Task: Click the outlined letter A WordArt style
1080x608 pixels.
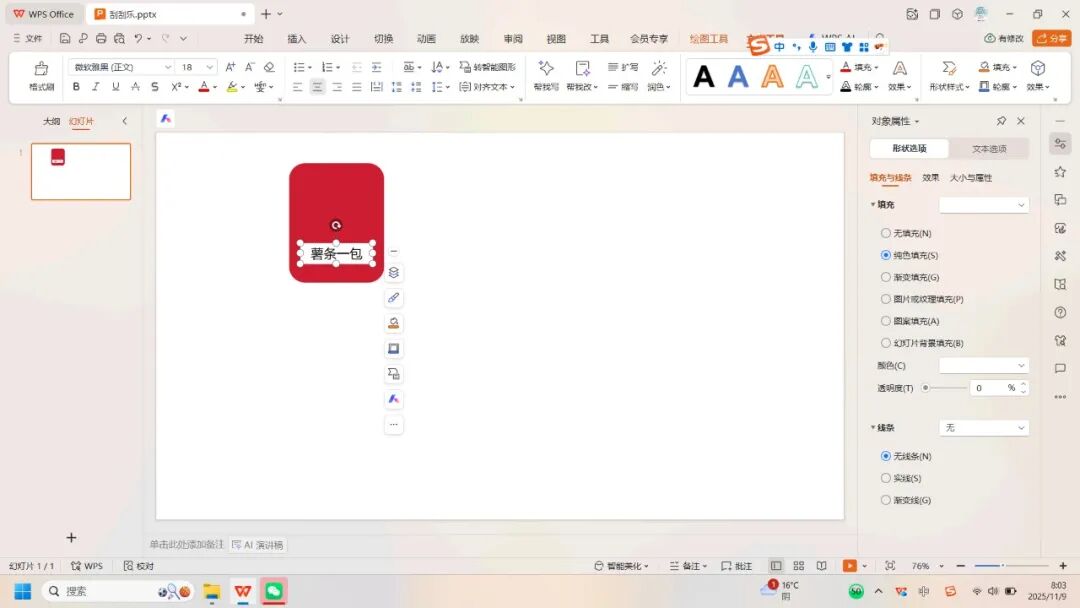Action: tap(805, 76)
